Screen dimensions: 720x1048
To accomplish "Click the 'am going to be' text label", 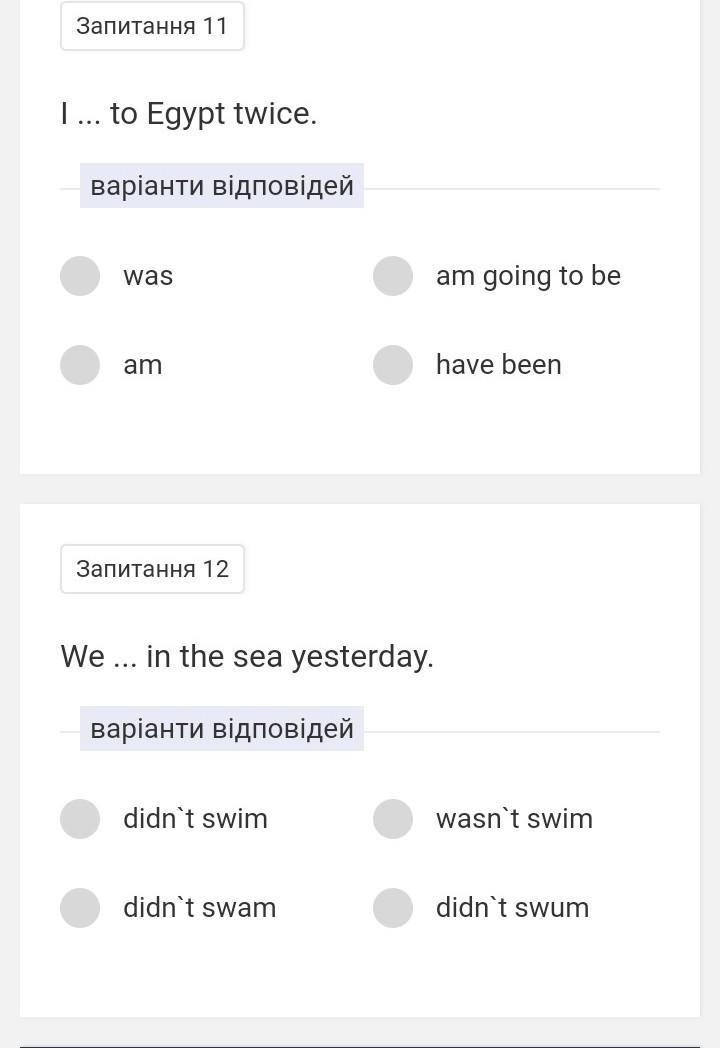I will (528, 276).
